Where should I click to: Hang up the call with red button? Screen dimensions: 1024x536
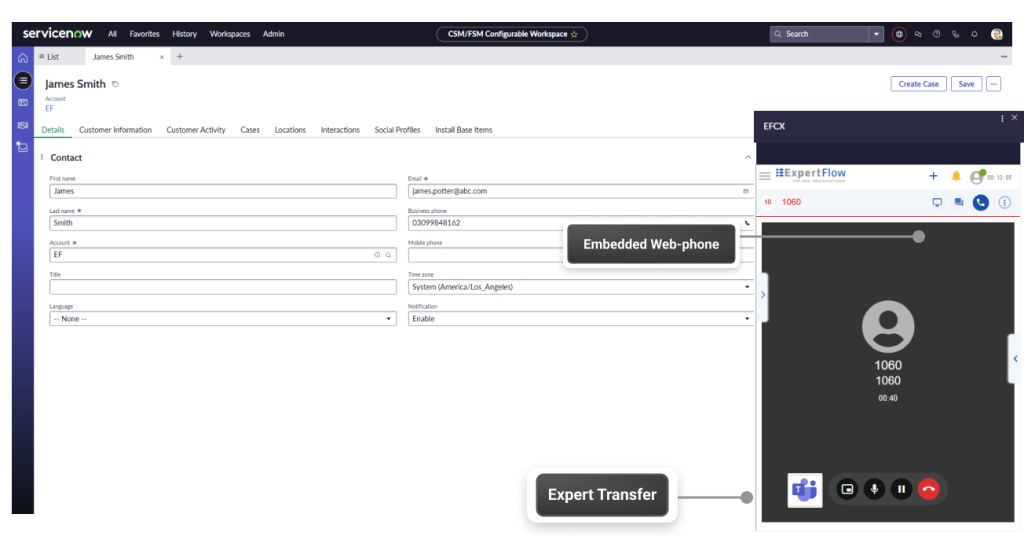pyautogui.click(x=929, y=489)
